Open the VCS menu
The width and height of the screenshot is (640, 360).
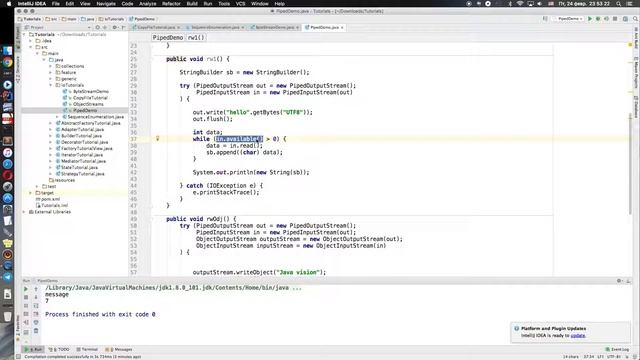[x=240, y=3]
